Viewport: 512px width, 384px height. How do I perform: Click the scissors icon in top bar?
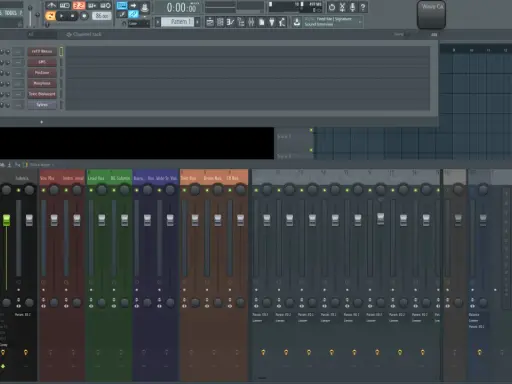tap(342, 7)
